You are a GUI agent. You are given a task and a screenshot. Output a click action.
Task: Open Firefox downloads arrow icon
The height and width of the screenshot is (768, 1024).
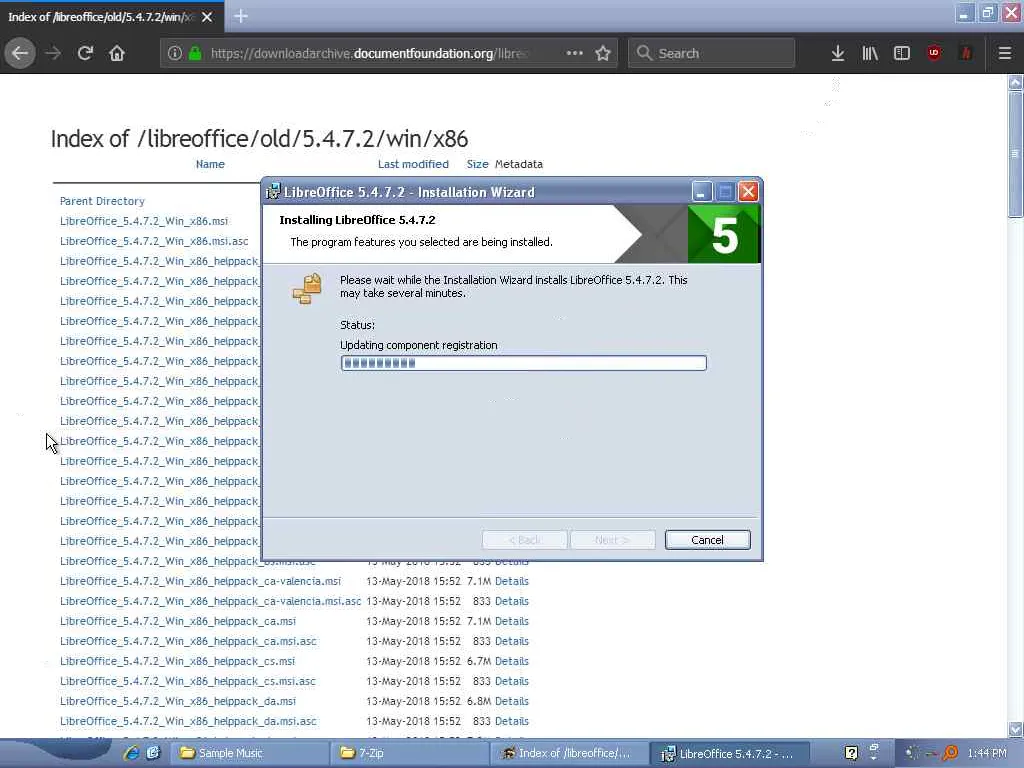point(838,53)
